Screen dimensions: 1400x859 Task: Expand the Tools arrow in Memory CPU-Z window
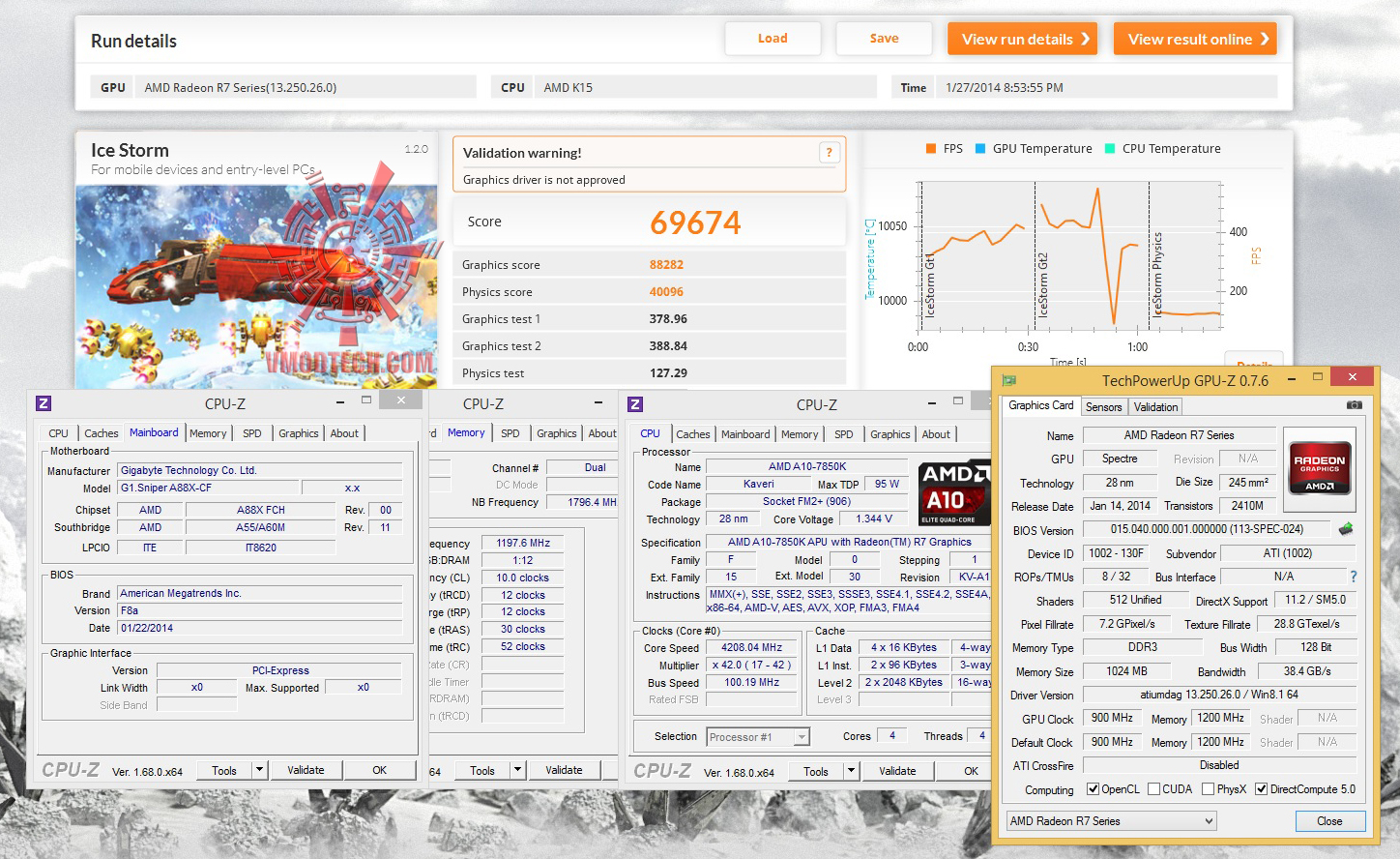518,770
